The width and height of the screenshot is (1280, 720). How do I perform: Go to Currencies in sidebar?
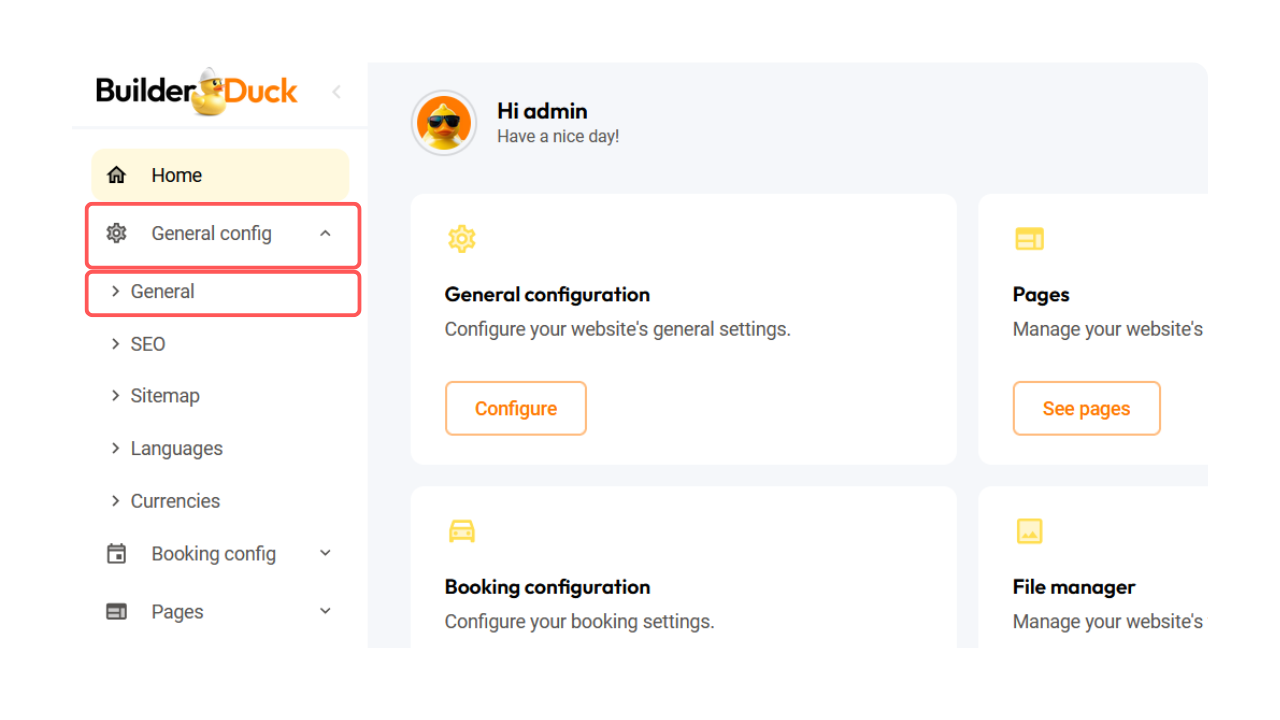[175, 501]
